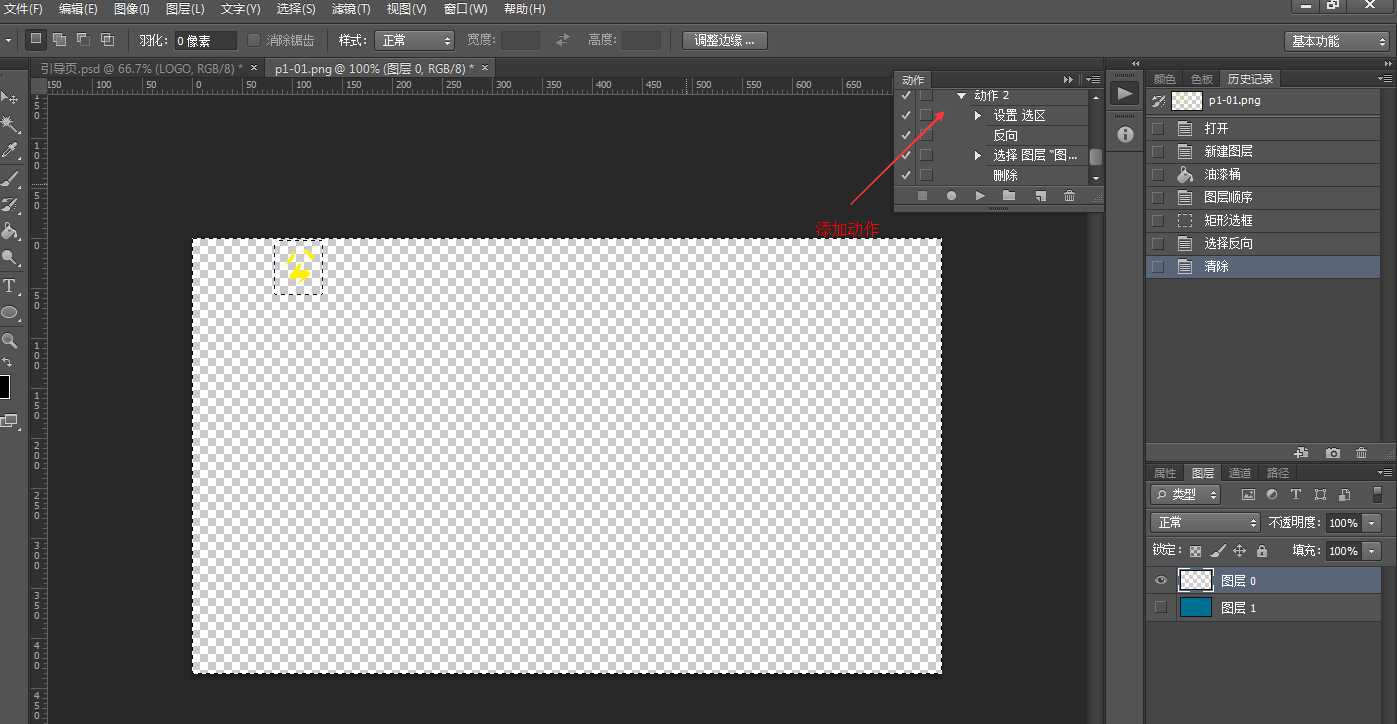Select the Type tool in toolbox
The image size is (1397, 724).
click(x=9, y=287)
